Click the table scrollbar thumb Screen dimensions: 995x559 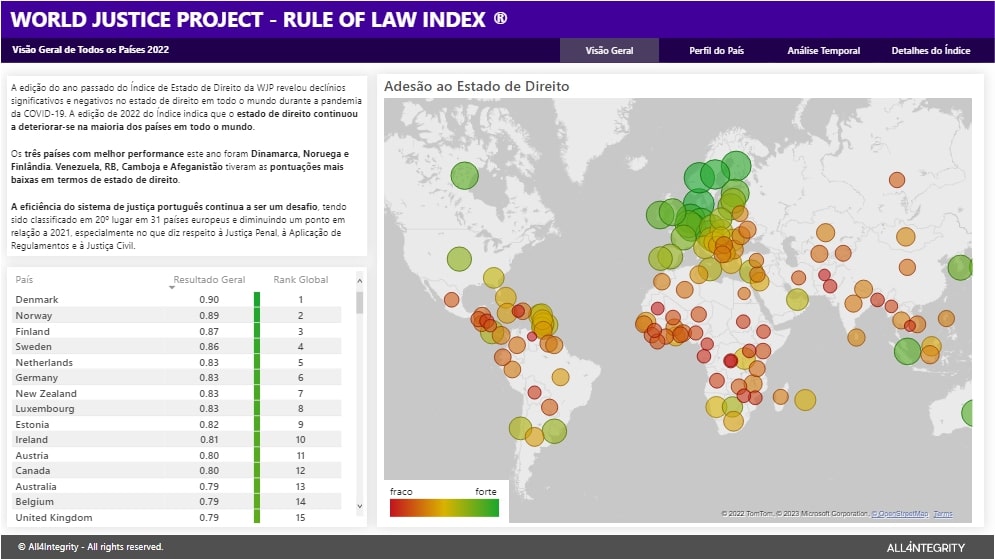360,303
